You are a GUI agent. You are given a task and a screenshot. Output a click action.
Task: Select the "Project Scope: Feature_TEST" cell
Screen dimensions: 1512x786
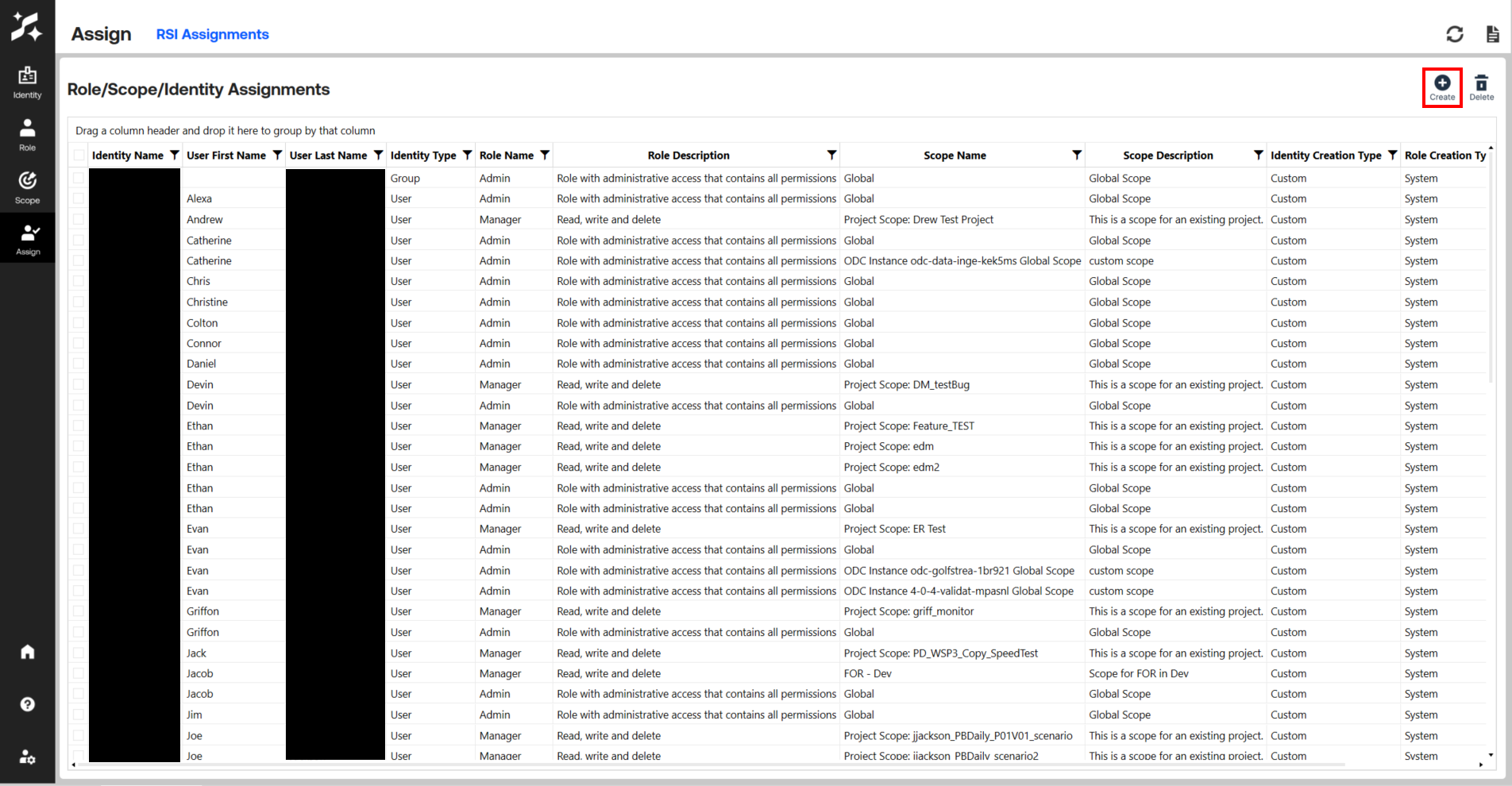[962, 426]
